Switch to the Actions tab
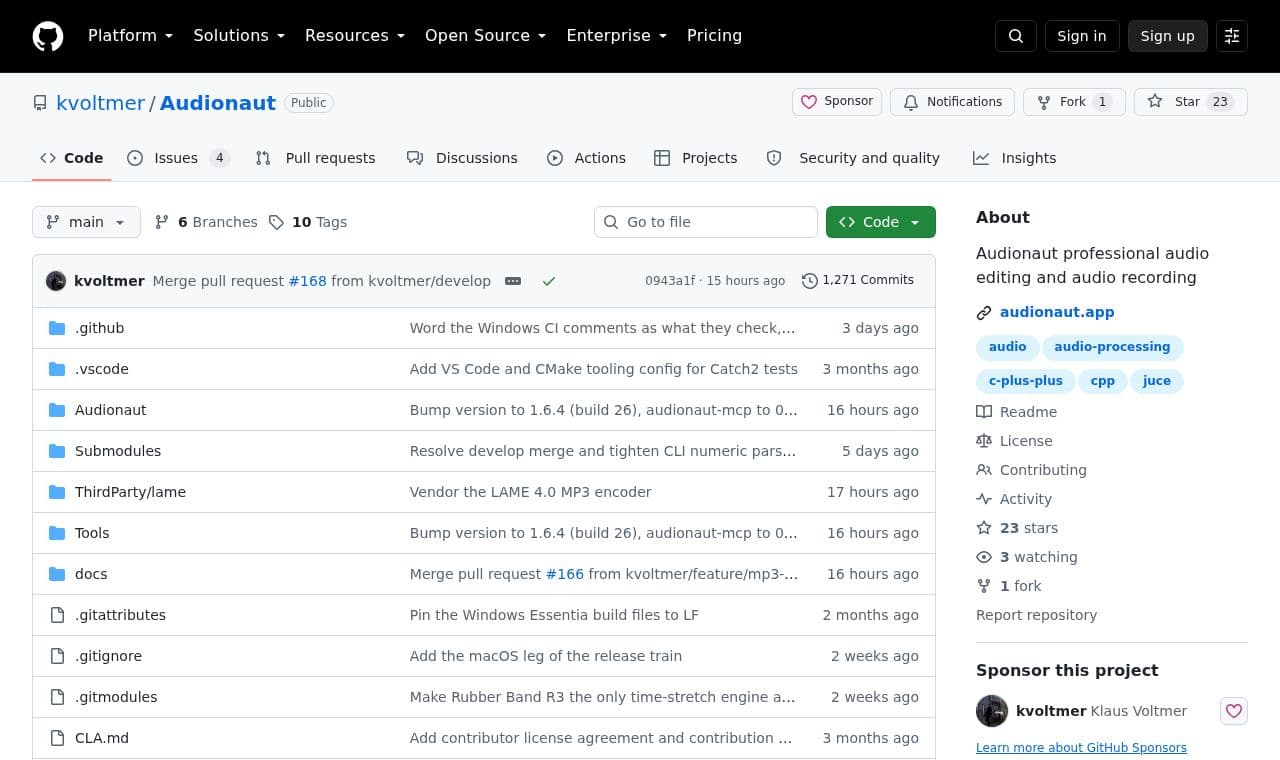Screen dimensions: 1280x760 pyautogui.click(x=586, y=158)
